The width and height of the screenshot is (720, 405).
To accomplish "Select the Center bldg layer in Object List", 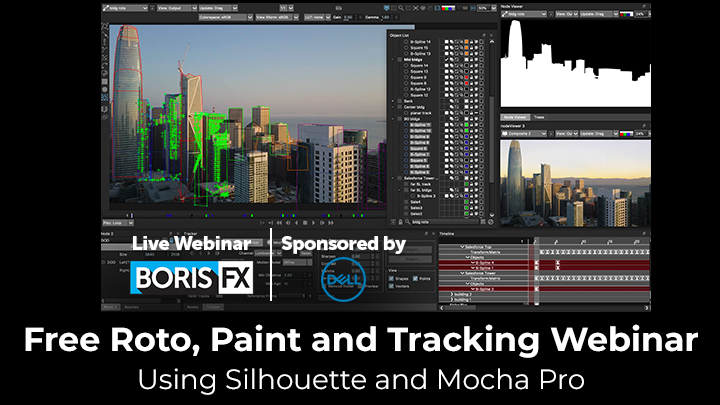I will tap(414, 107).
